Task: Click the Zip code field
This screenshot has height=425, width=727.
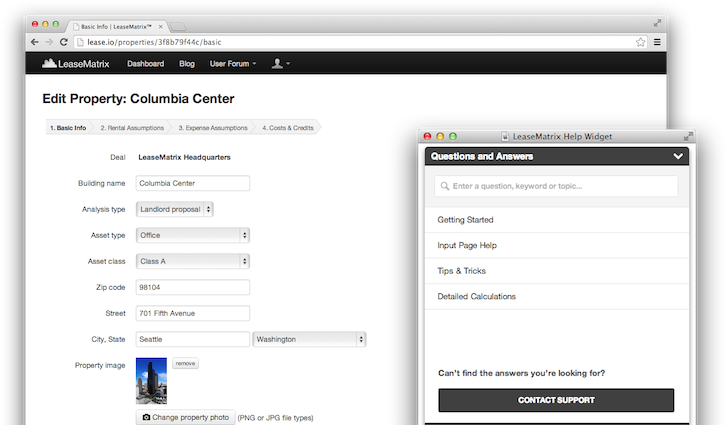Action: tap(193, 287)
